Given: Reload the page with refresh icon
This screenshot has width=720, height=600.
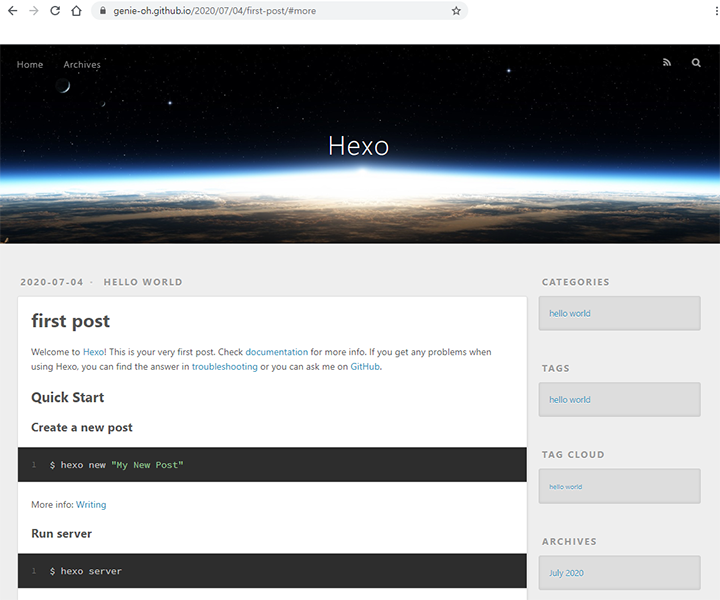Looking at the screenshot, I should [x=55, y=11].
